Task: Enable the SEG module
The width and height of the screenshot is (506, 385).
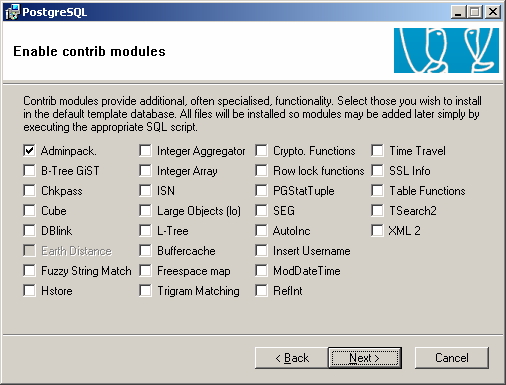Action: [x=261, y=211]
